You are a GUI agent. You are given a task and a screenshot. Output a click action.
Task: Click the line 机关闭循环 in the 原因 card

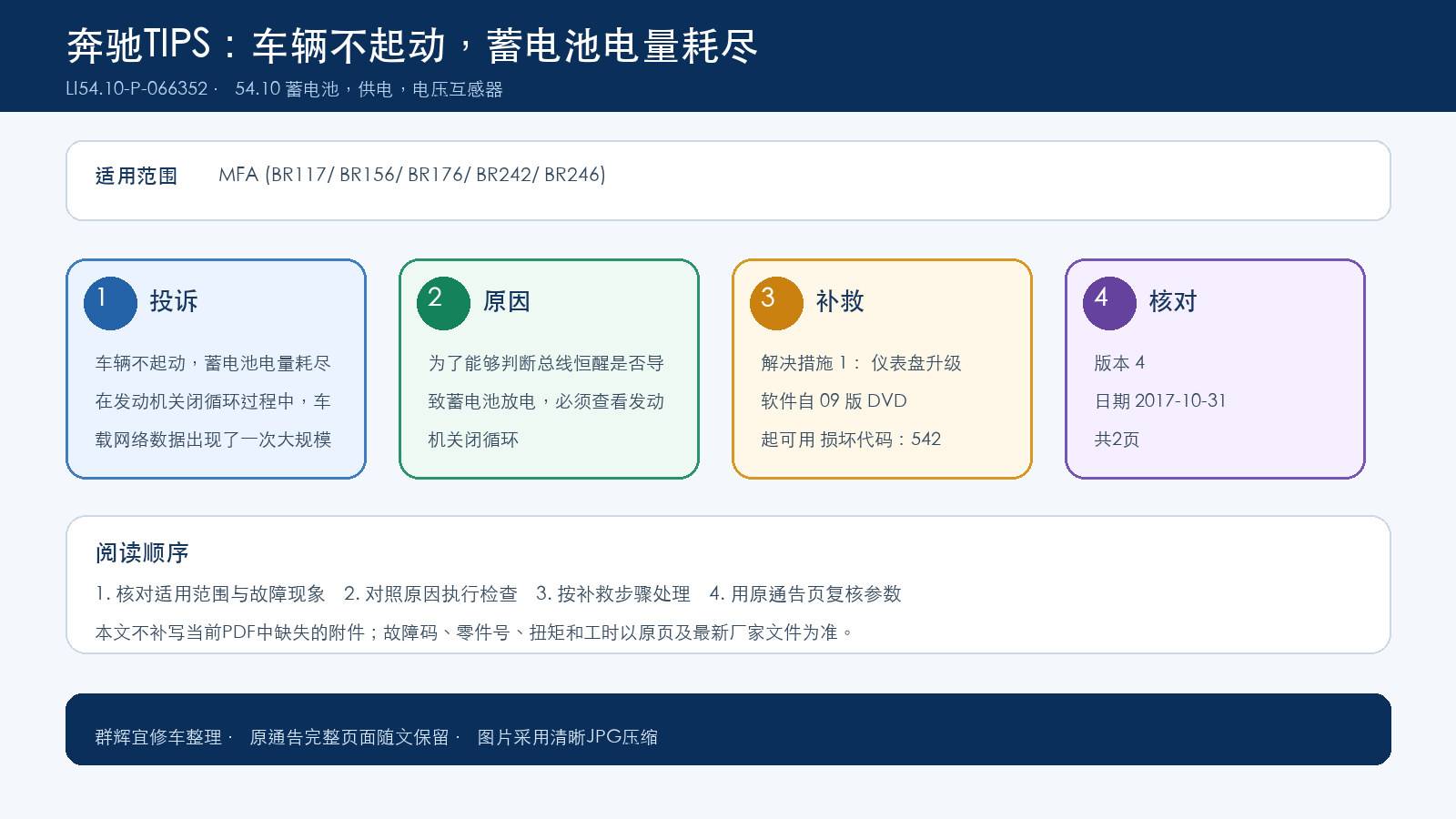point(473,440)
